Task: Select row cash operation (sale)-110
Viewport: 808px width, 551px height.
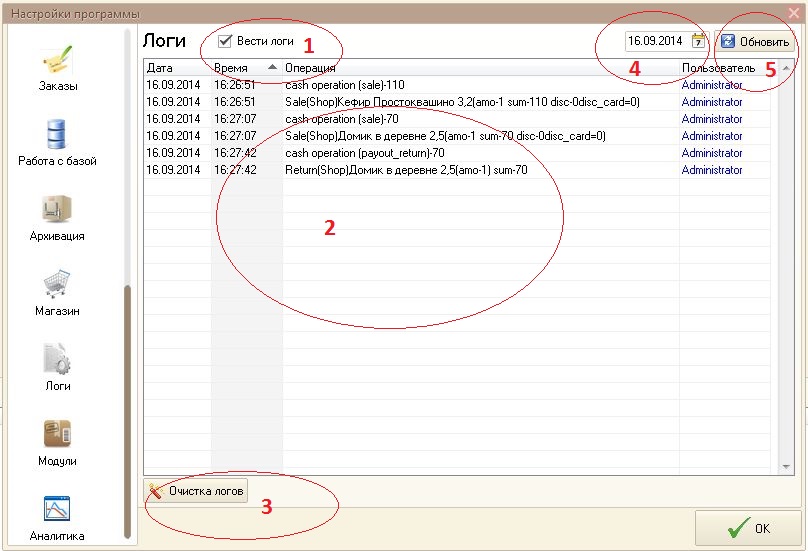Action: [x=457, y=85]
